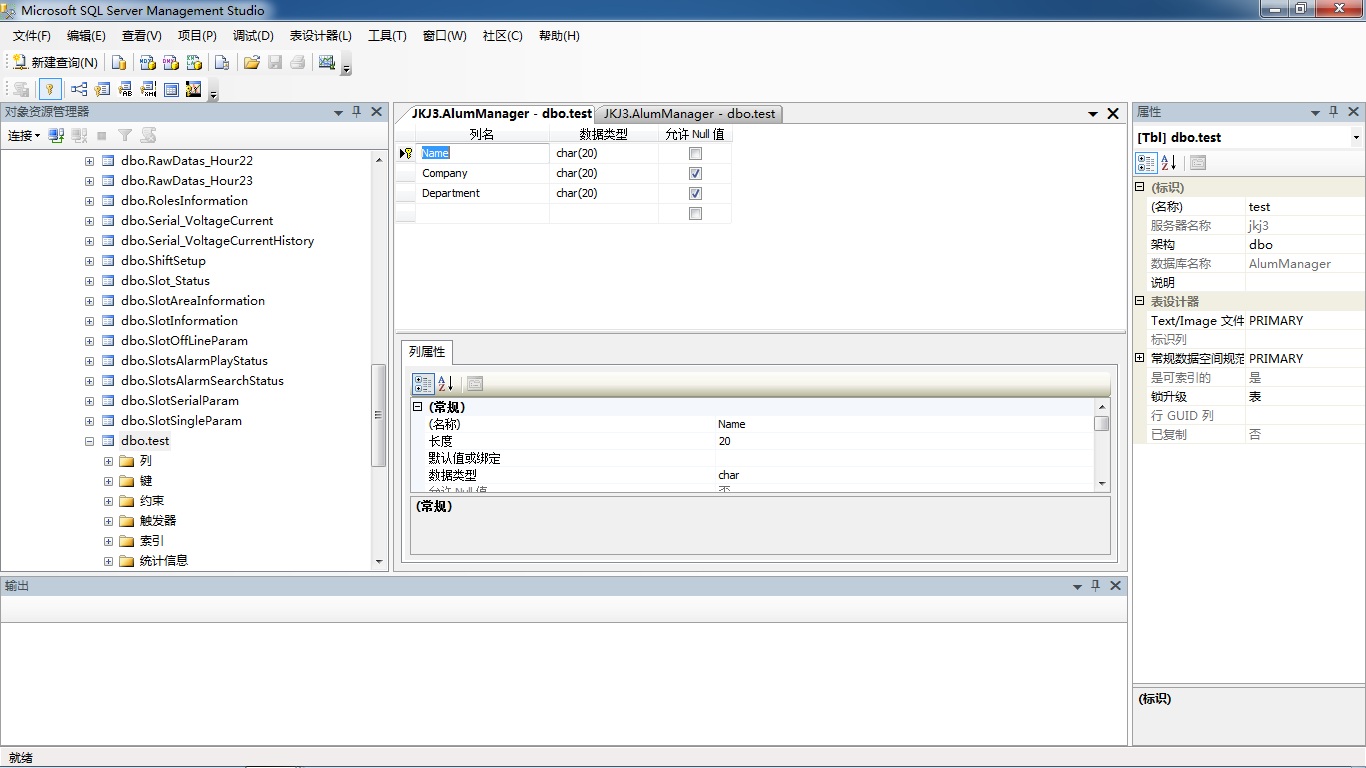This screenshot has width=1366, height=768.
Task: Expand the 列 folder under dbo.test
Action: (108, 461)
